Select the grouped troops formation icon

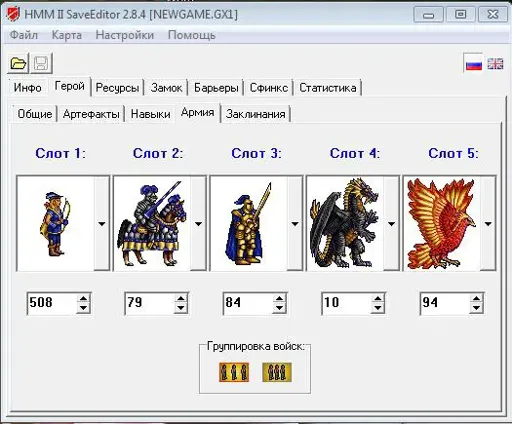[x=277, y=372]
